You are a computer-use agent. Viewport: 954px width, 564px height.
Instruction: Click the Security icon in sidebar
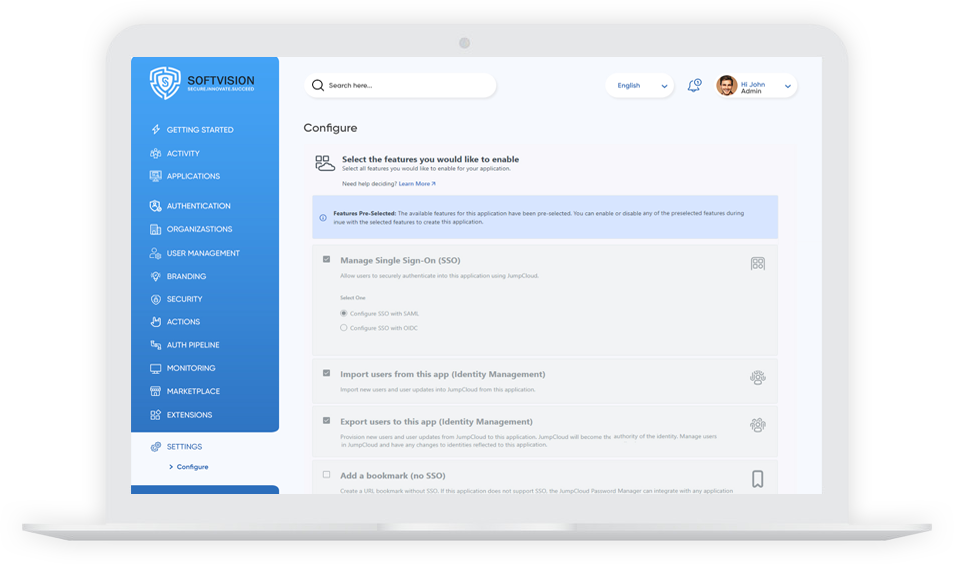[x=156, y=299]
